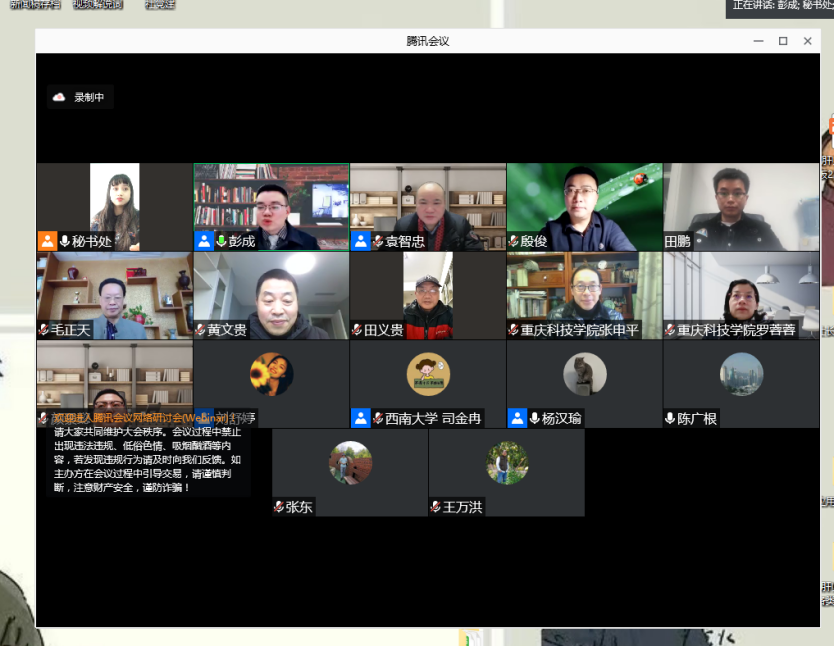Click the muted mic icon beside 毛正天

tap(44, 330)
